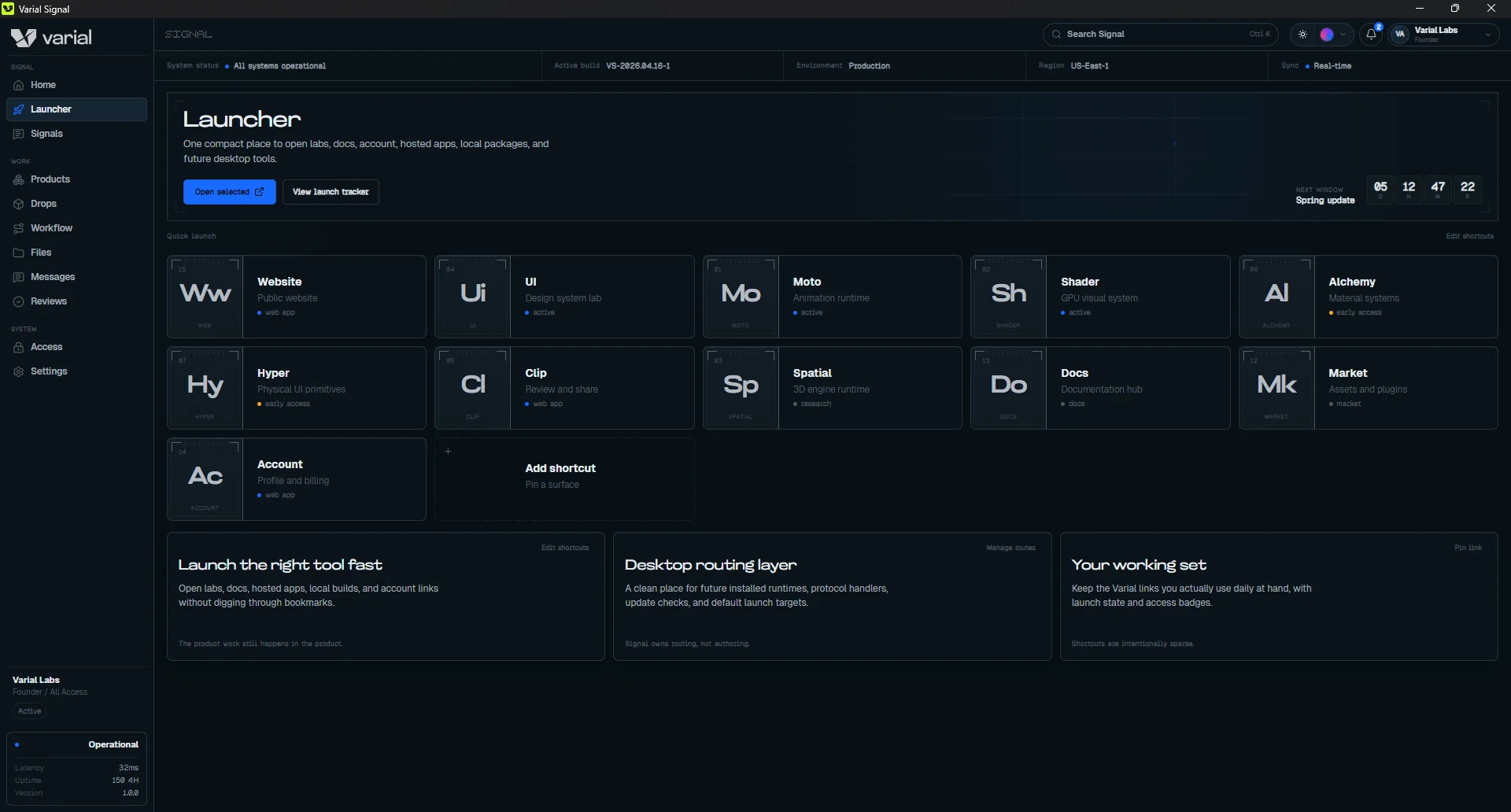
Task: Open Messages label in the sidebar
Action: tap(53, 277)
